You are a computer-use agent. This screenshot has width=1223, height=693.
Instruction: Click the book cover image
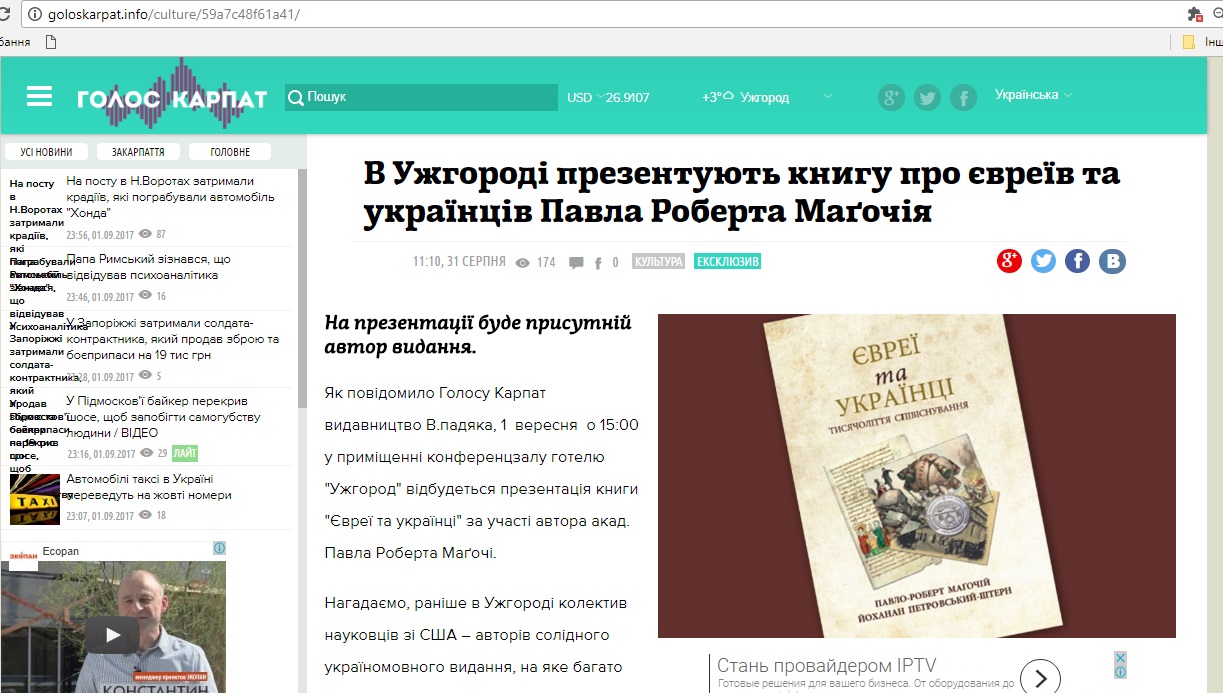pos(916,476)
